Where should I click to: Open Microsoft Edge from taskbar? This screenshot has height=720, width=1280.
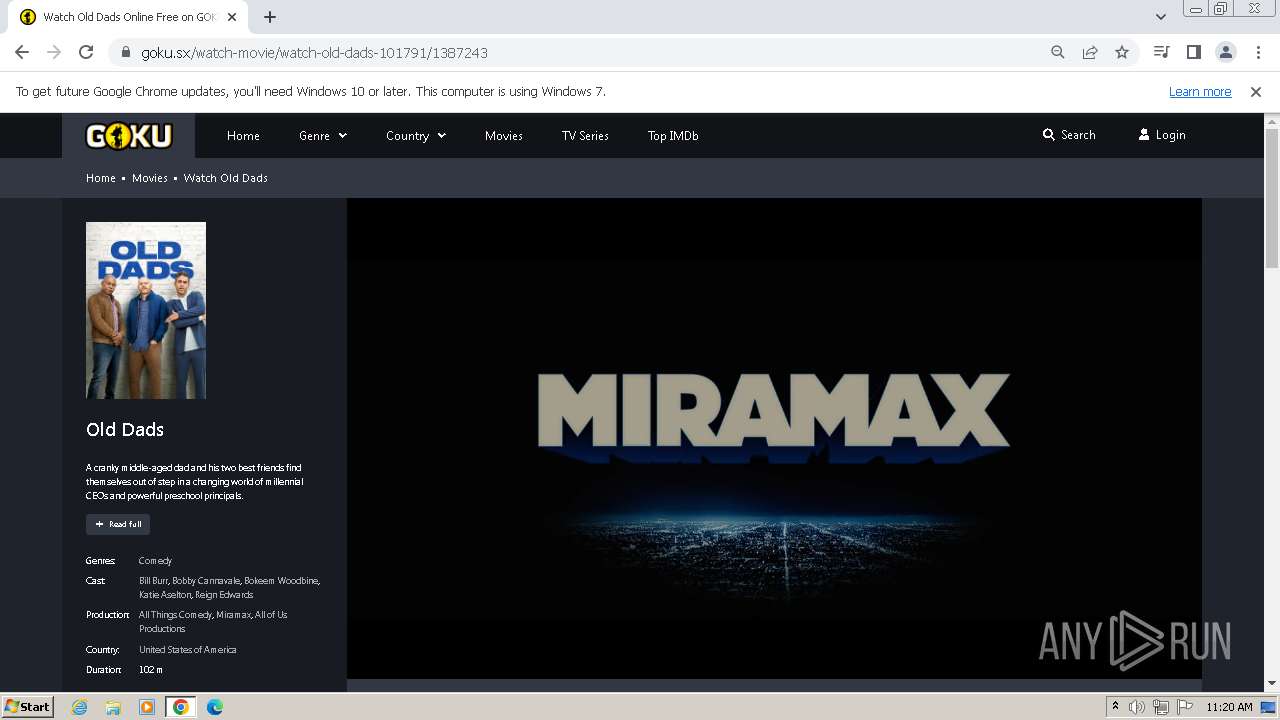coord(215,707)
